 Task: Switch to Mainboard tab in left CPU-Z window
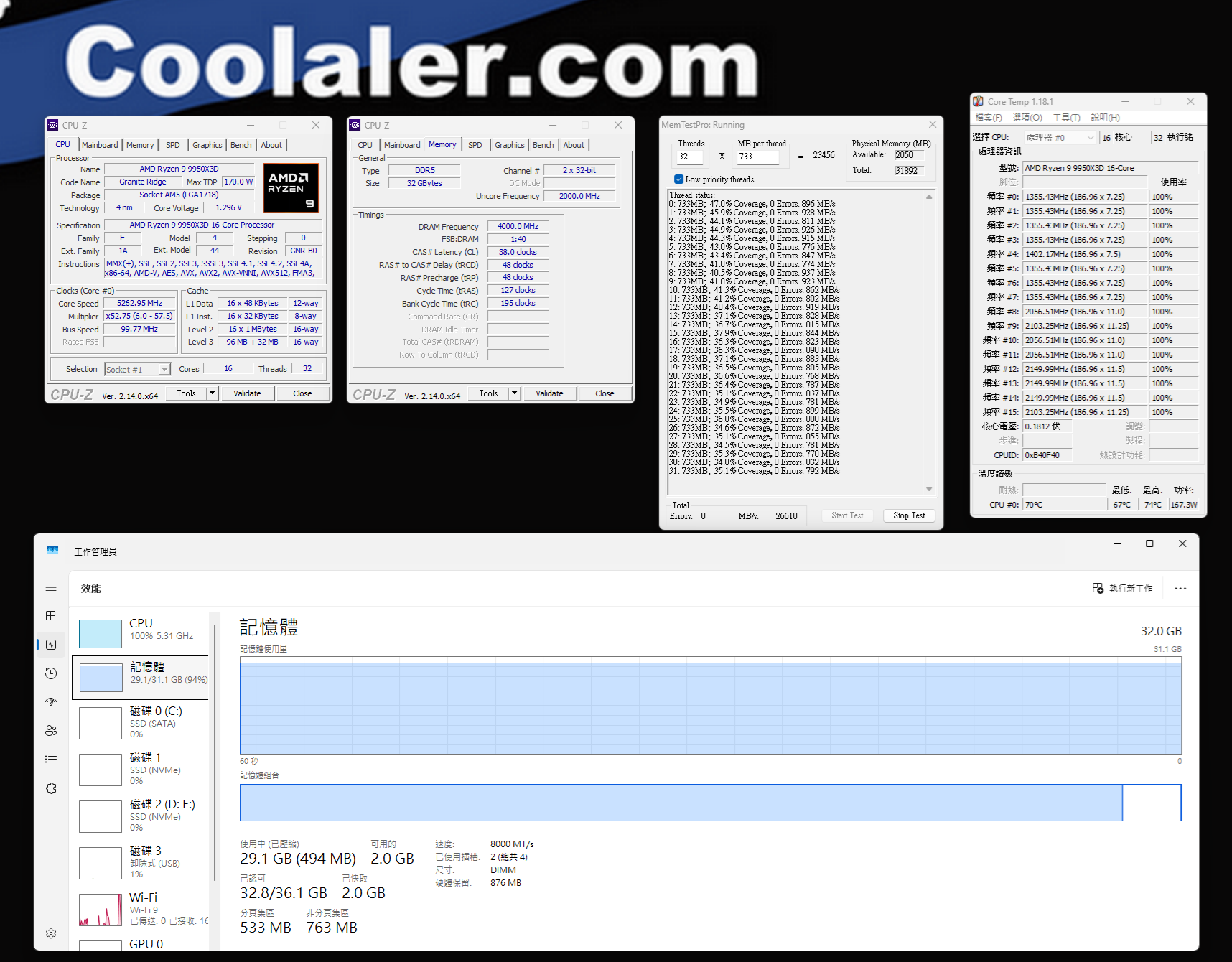coord(100,145)
